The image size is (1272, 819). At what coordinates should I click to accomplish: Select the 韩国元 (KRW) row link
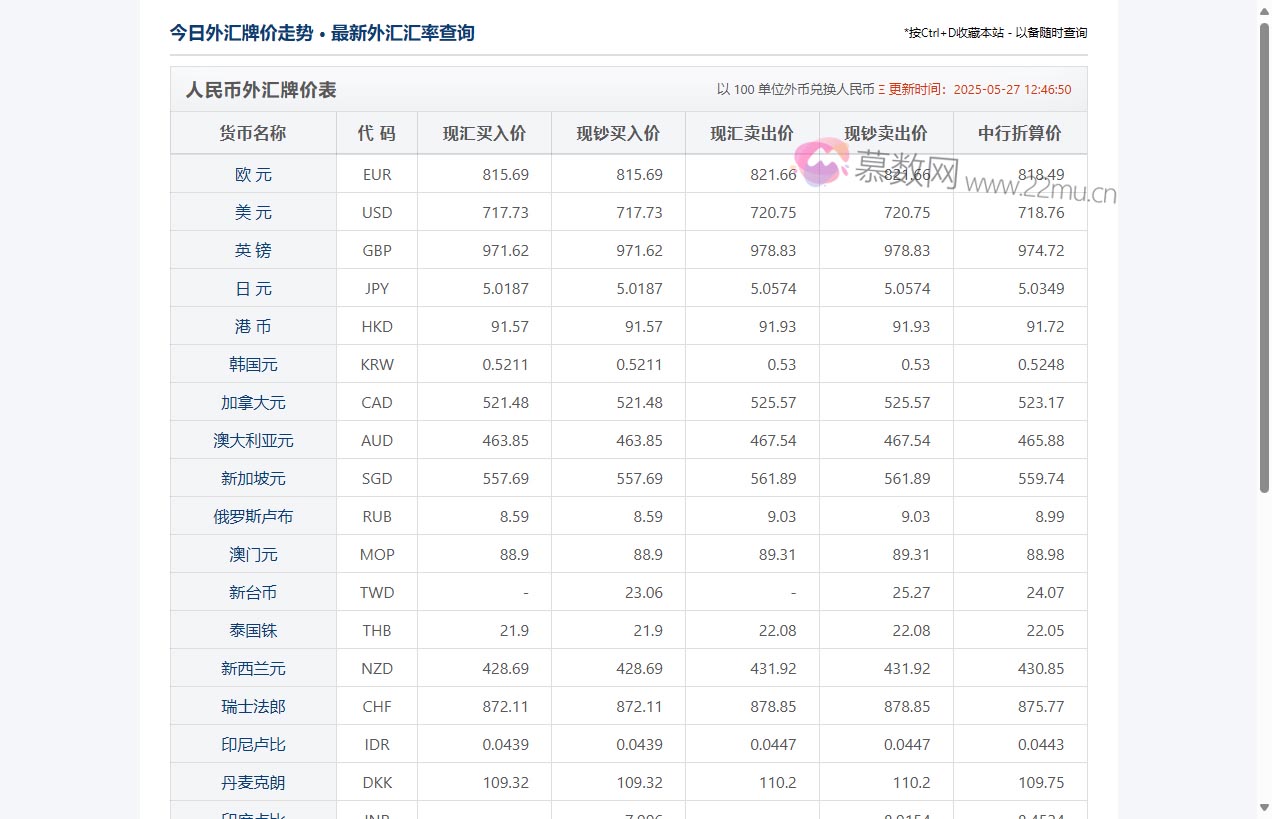coord(253,363)
